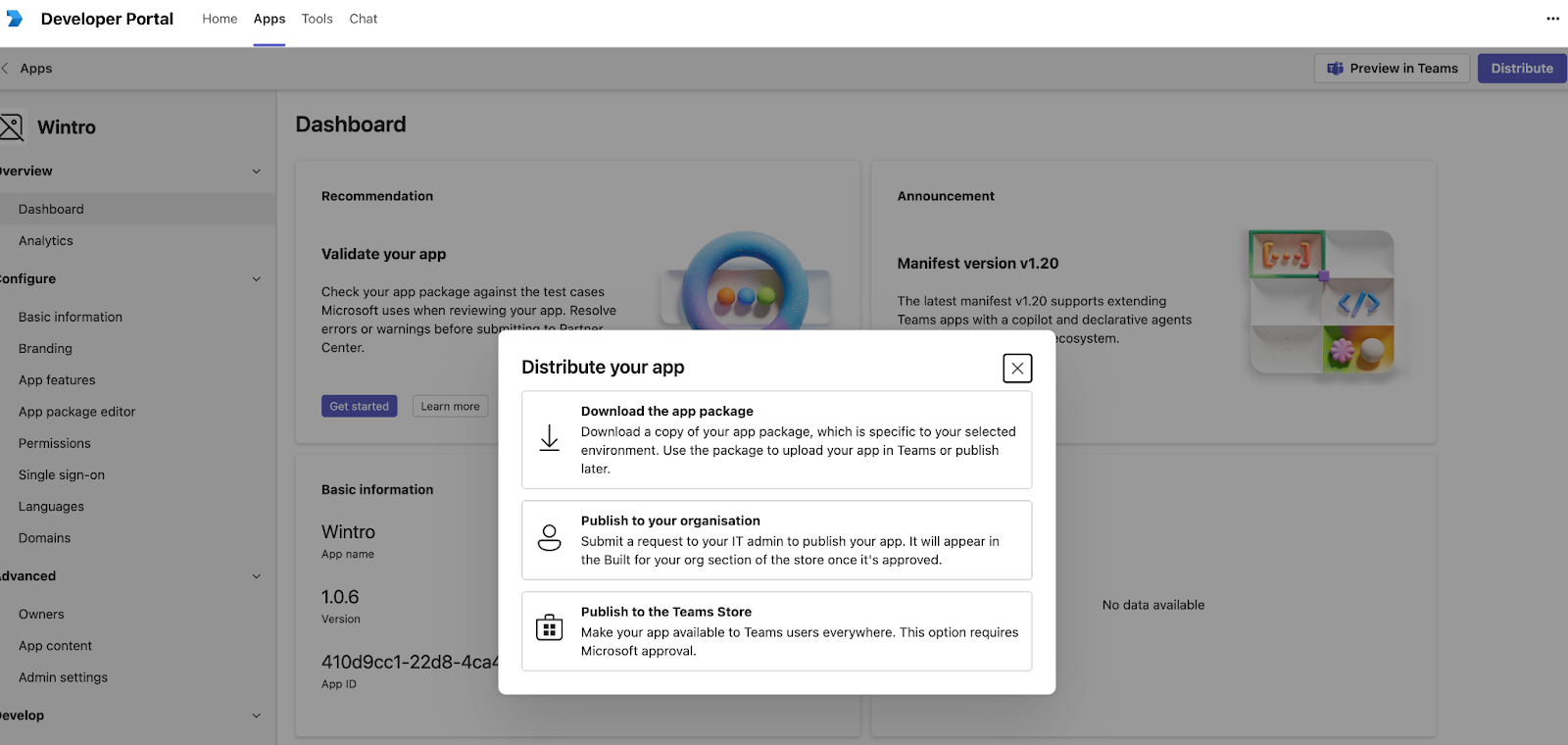Click the Wintro title in sidebar
Image resolution: width=1568 pixels, height=745 pixels.
point(67,127)
